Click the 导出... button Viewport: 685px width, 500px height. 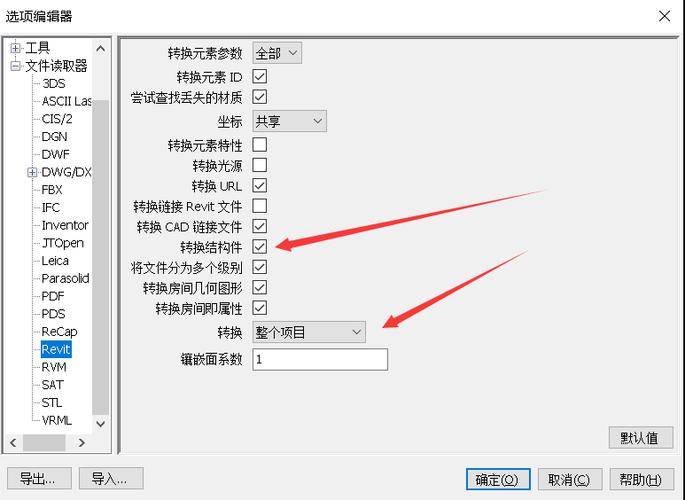[x=39, y=479]
